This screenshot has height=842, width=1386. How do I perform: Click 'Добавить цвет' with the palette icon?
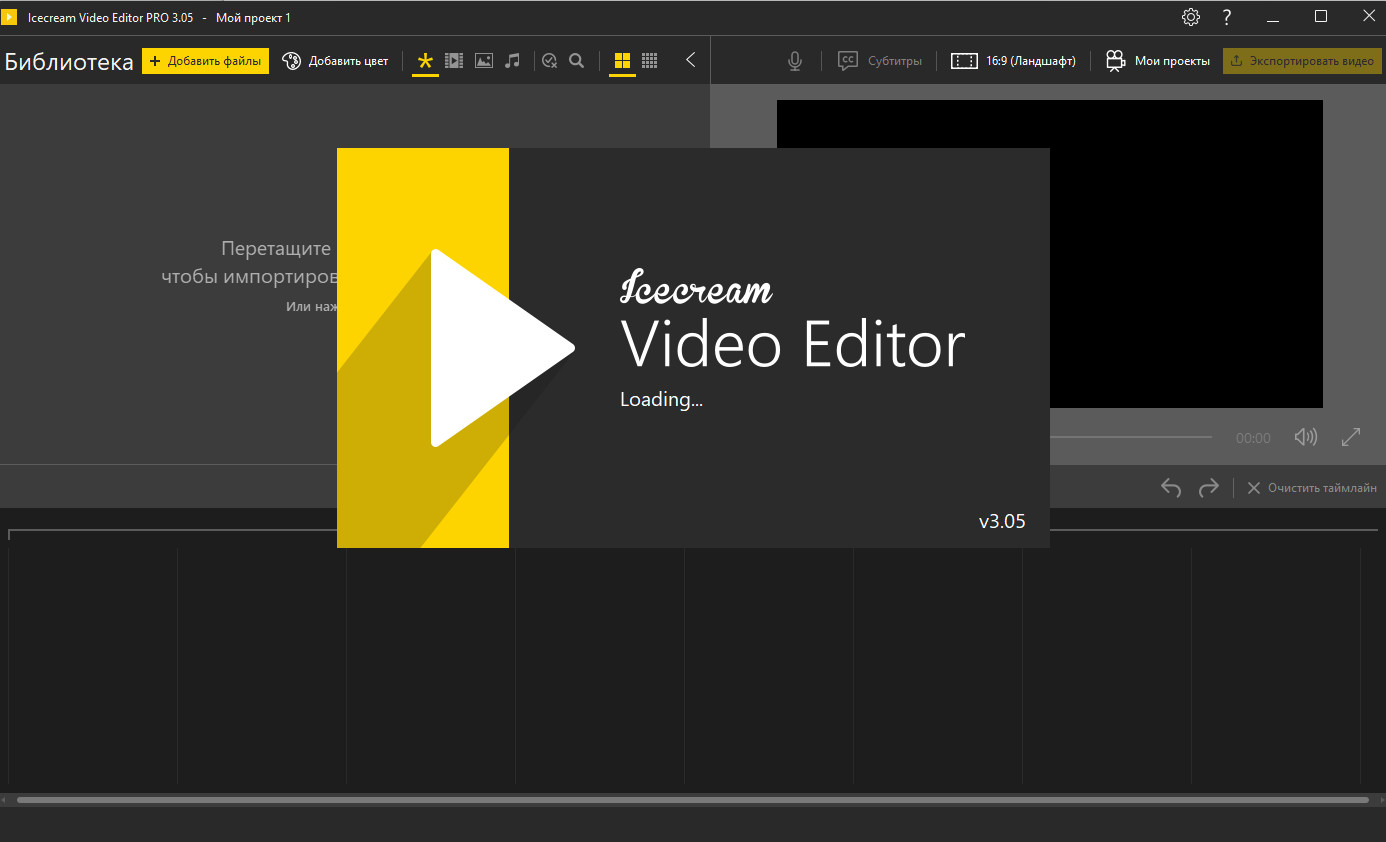click(335, 61)
